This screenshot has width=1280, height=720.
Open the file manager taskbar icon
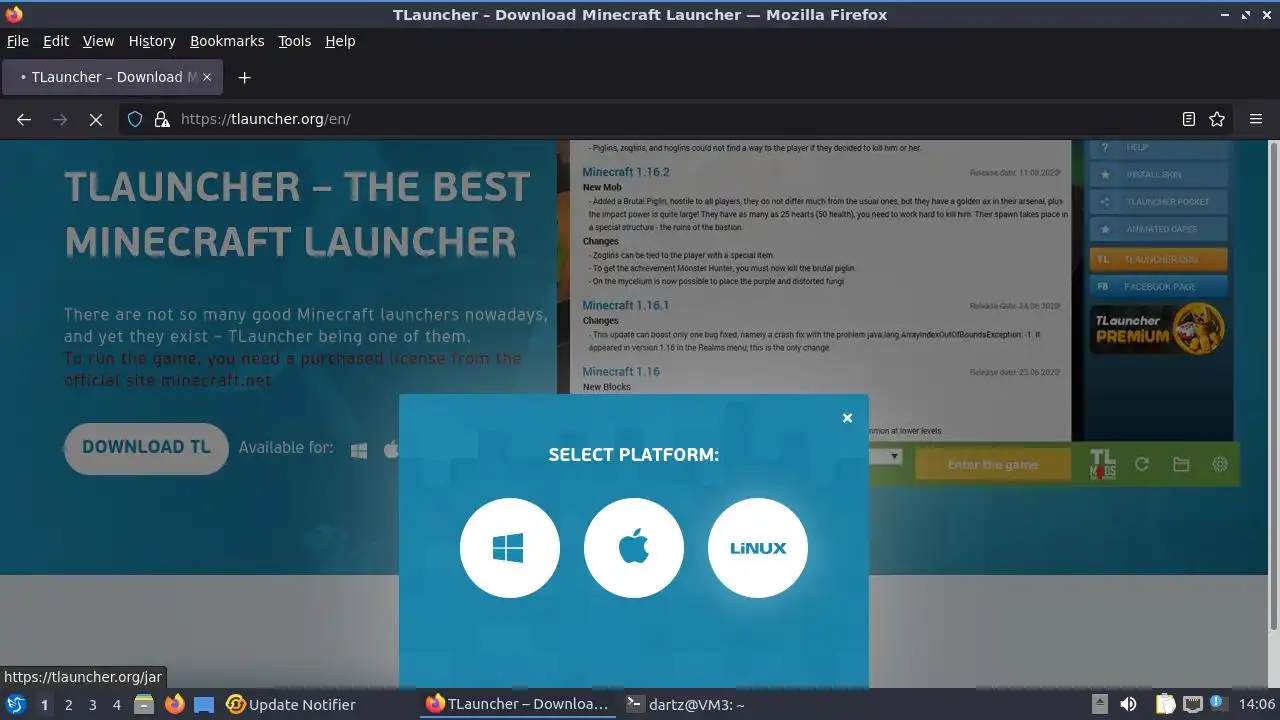(144, 704)
